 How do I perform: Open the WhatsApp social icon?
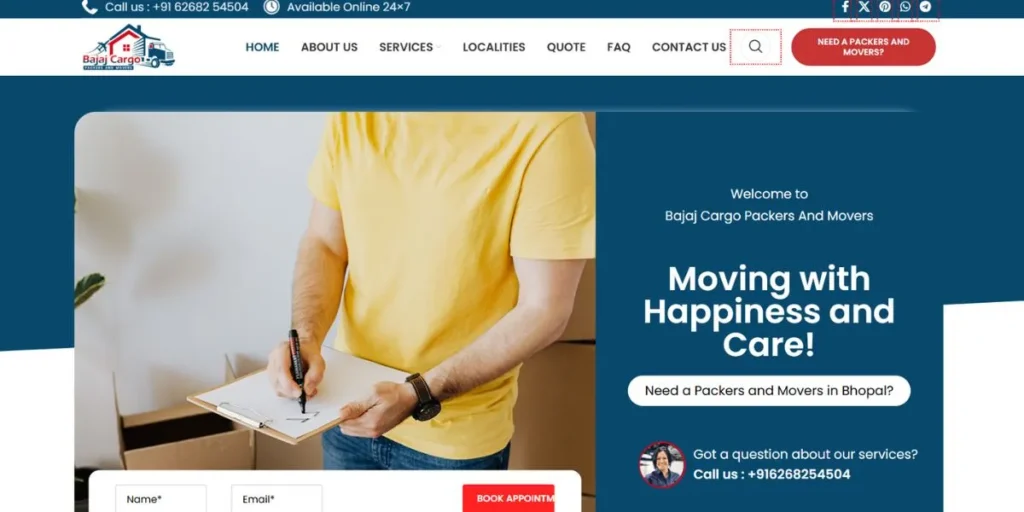pos(904,7)
